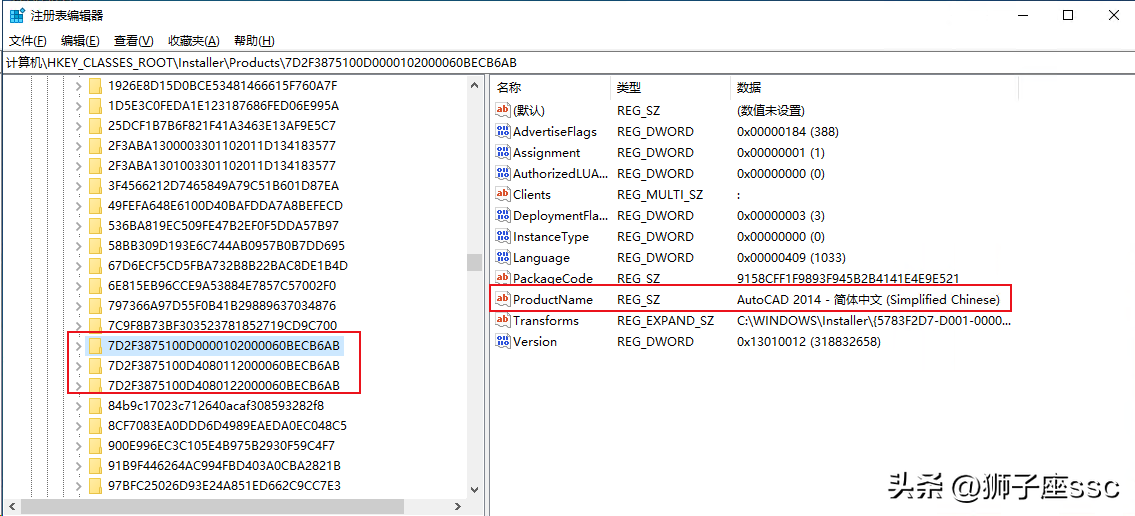Open the 帮助(H) menu
Image resolution: width=1135 pixels, height=516 pixels.
(x=254, y=41)
